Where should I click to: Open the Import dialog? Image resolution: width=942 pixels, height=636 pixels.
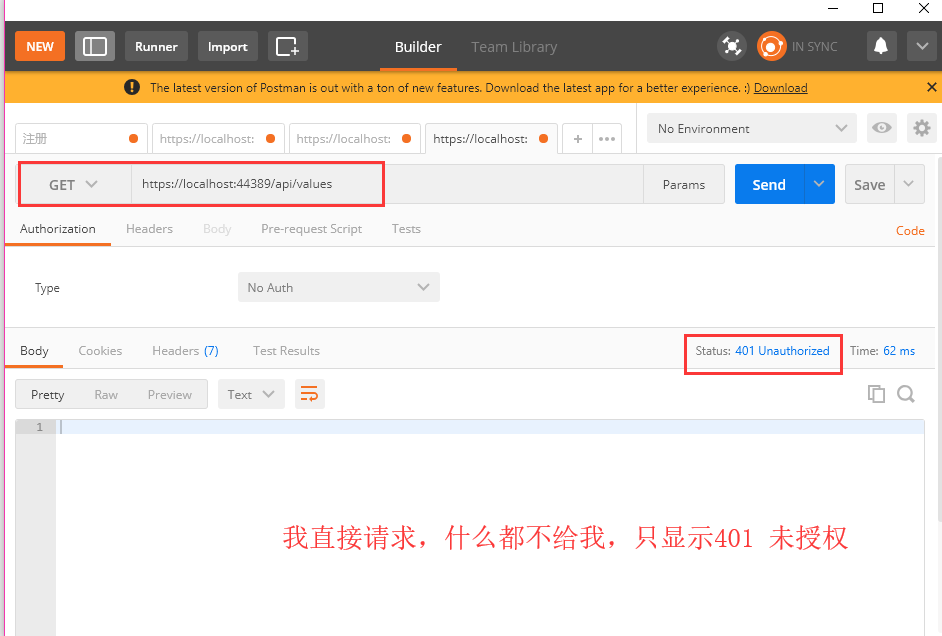click(228, 47)
